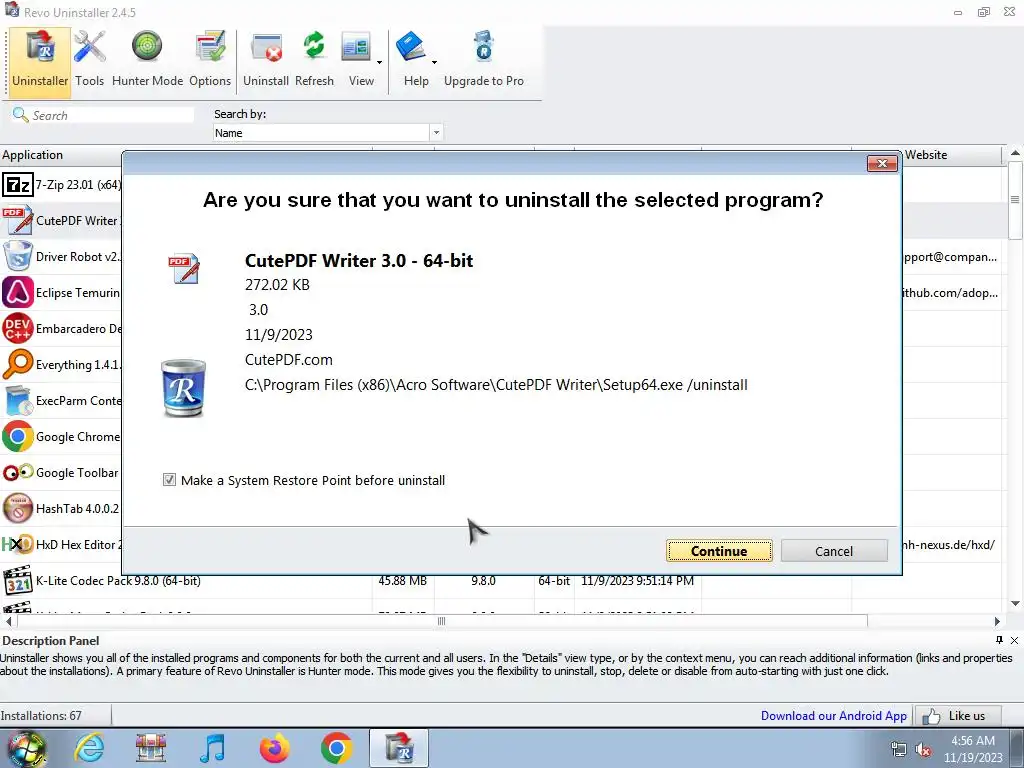Image resolution: width=1024 pixels, height=768 pixels.
Task: Select Google Toolbar list icon
Action: pyautogui.click(x=18, y=472)
